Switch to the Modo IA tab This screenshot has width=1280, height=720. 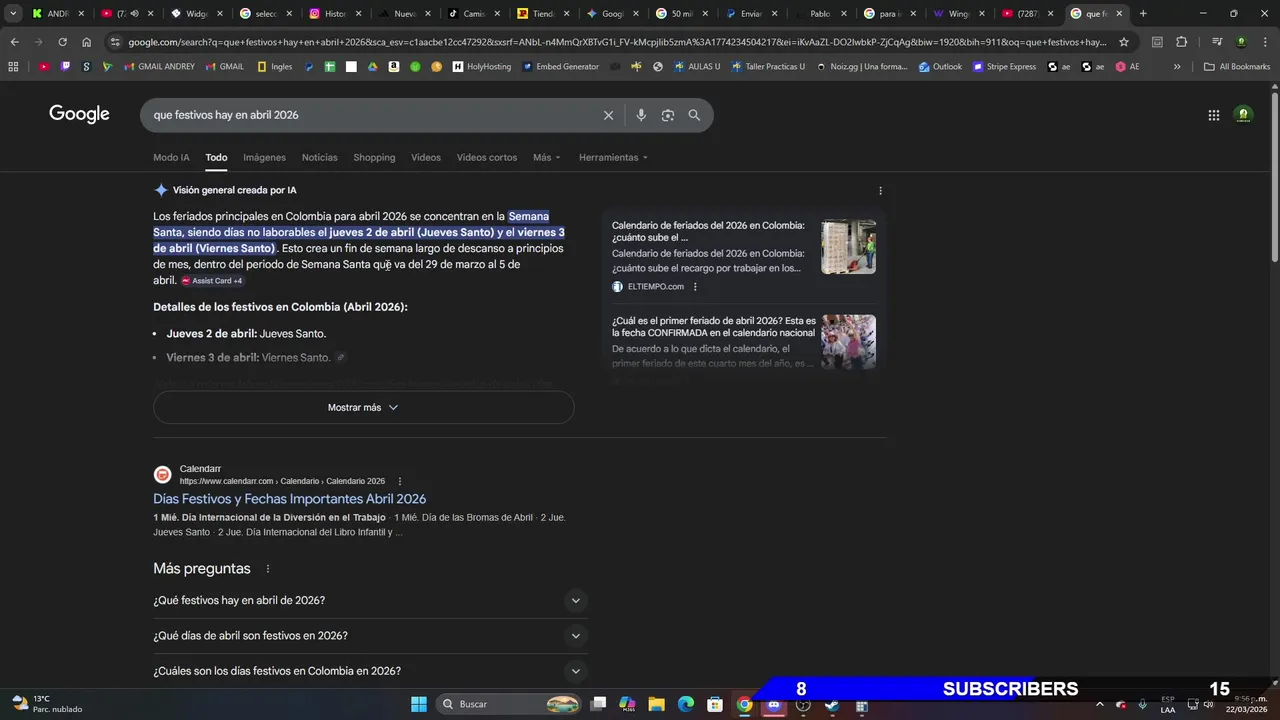171,158
